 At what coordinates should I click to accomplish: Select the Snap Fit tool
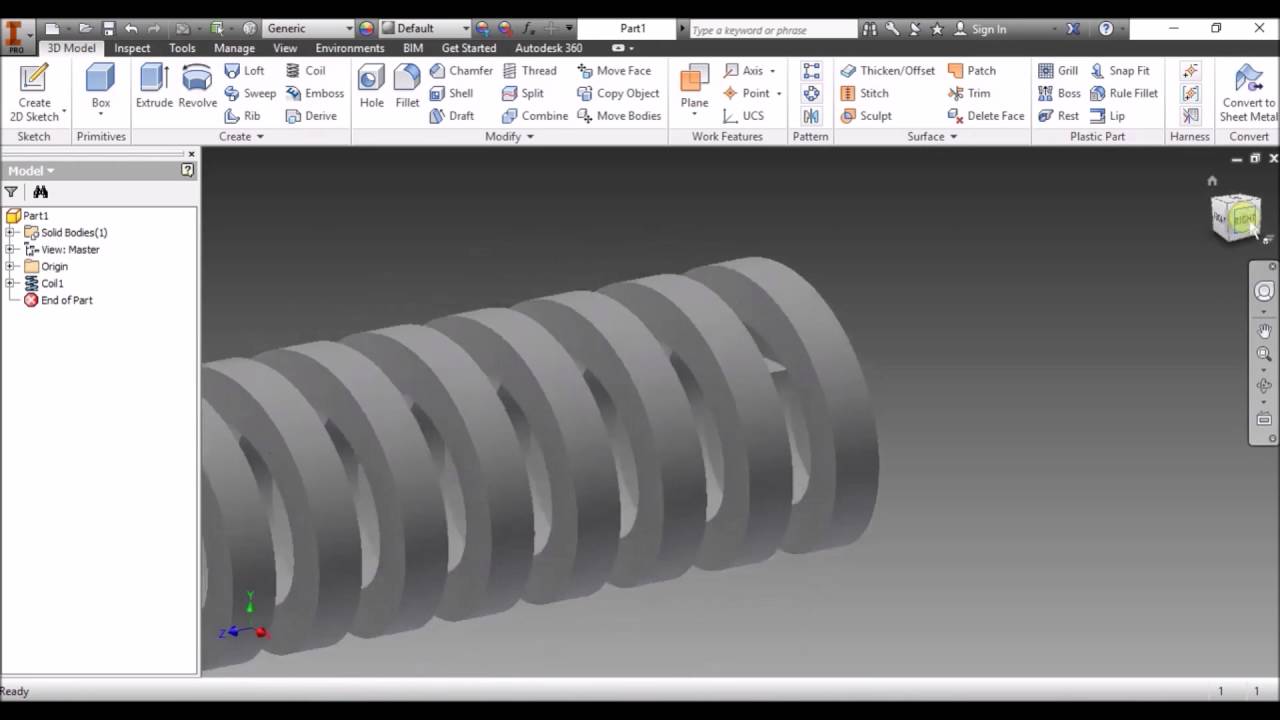point(1120,71)
